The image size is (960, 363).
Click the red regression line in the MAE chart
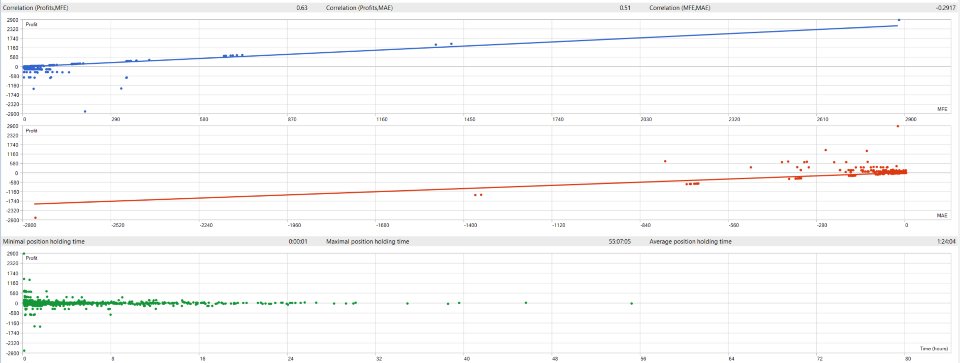pyautogui.click(x=470, y=189)
